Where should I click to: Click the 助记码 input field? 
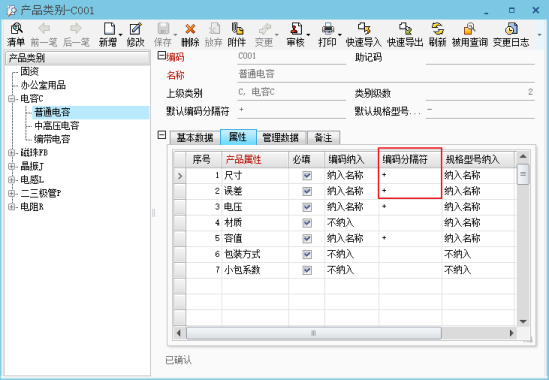pyautogui.click(x=480, y=57)
